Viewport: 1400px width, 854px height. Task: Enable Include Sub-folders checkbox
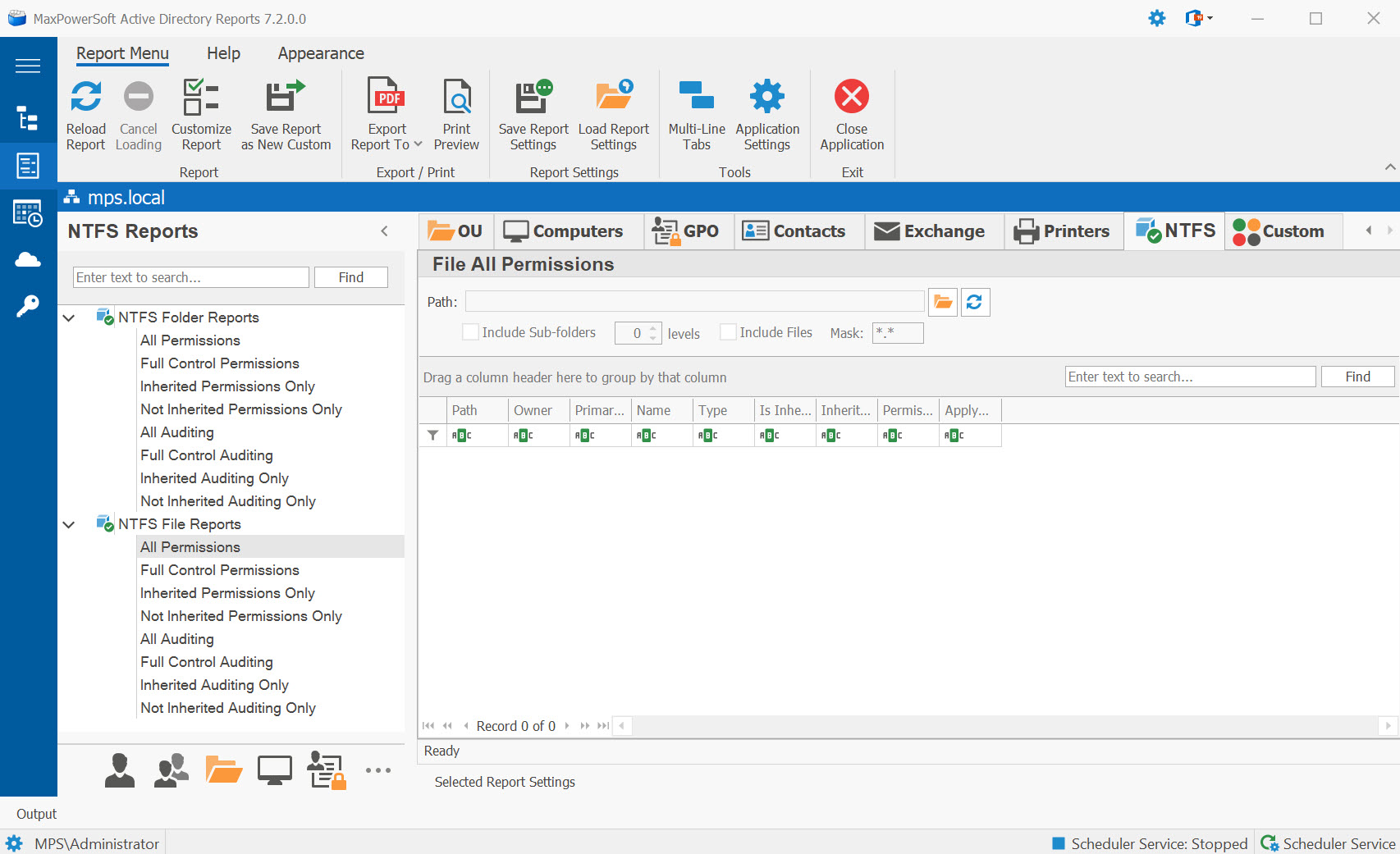click(x=471, y=332)
